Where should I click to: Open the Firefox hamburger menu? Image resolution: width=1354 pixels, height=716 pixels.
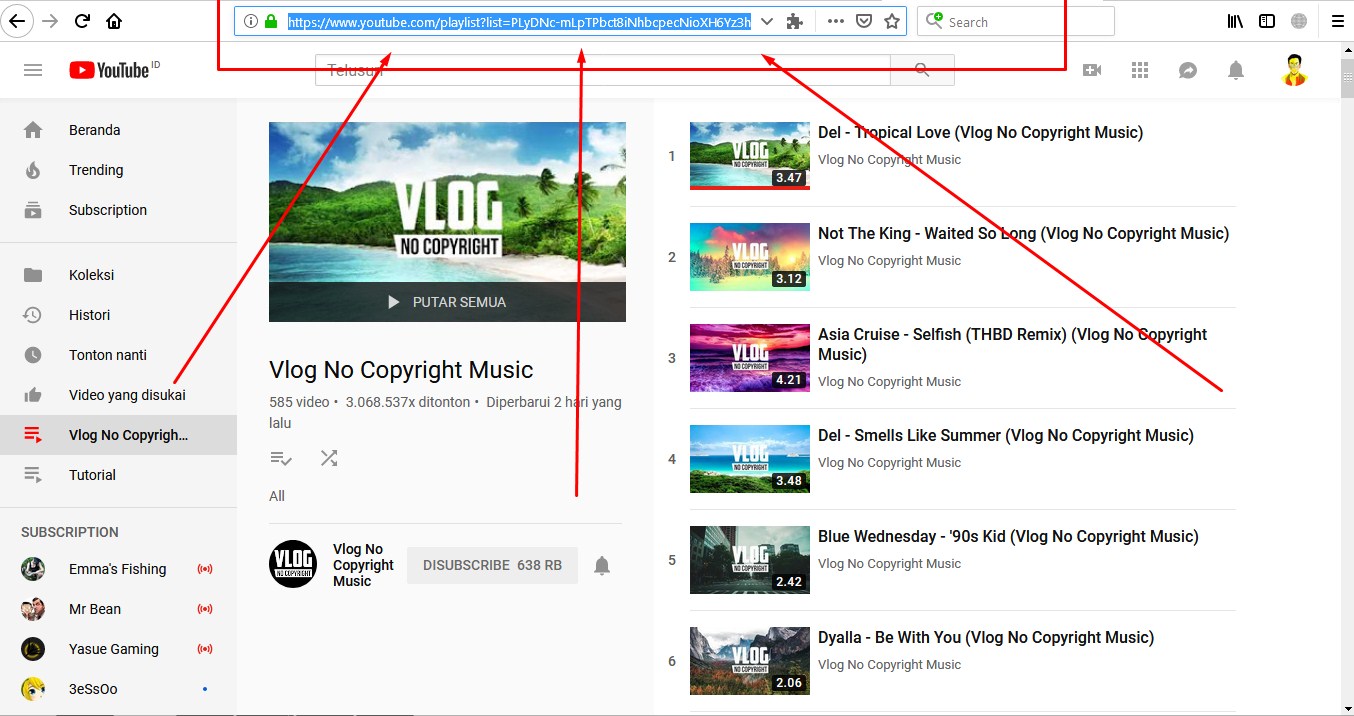tap(1337, 21)
